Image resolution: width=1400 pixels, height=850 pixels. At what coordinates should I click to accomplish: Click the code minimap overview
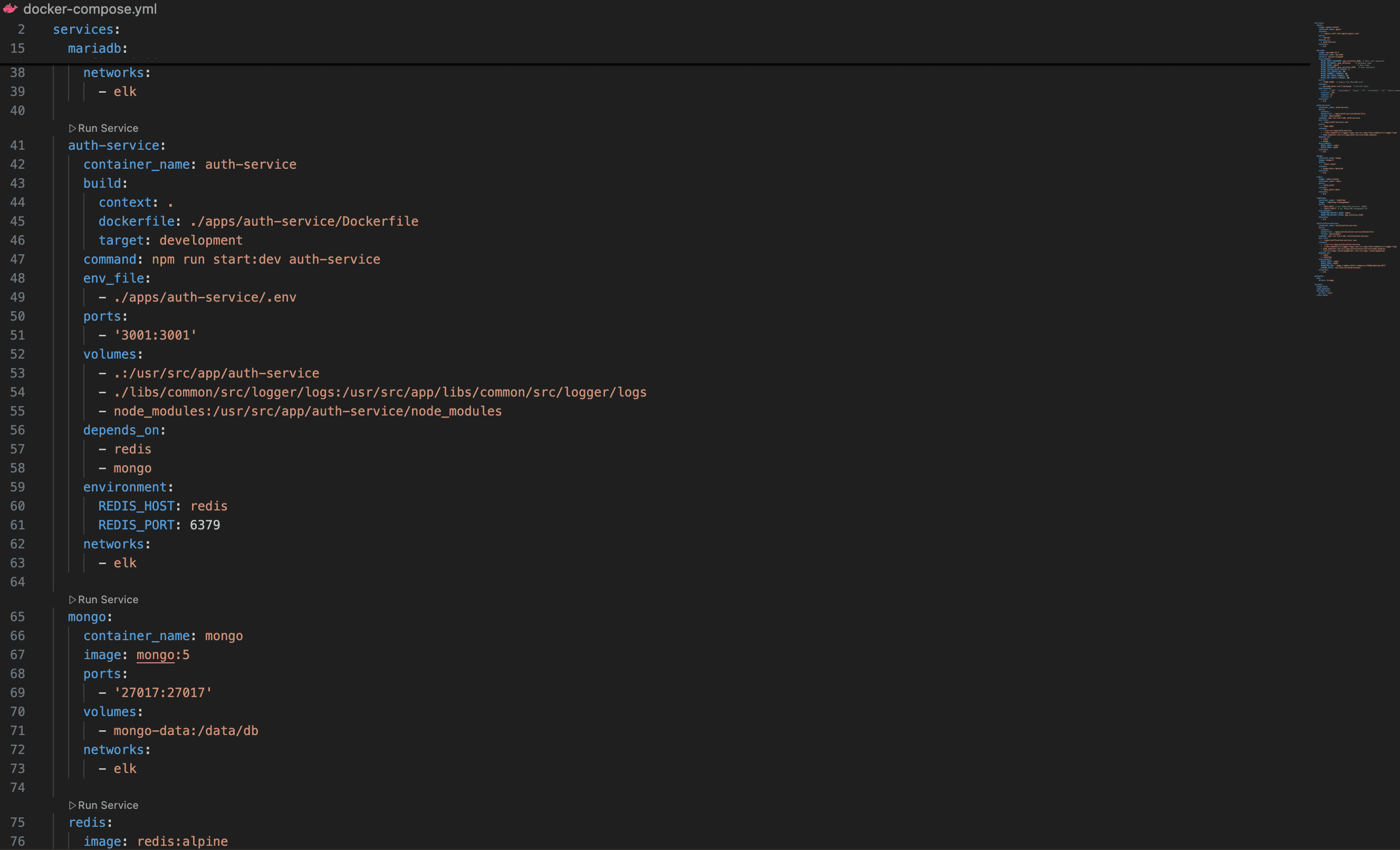[x=1355, y=159]
